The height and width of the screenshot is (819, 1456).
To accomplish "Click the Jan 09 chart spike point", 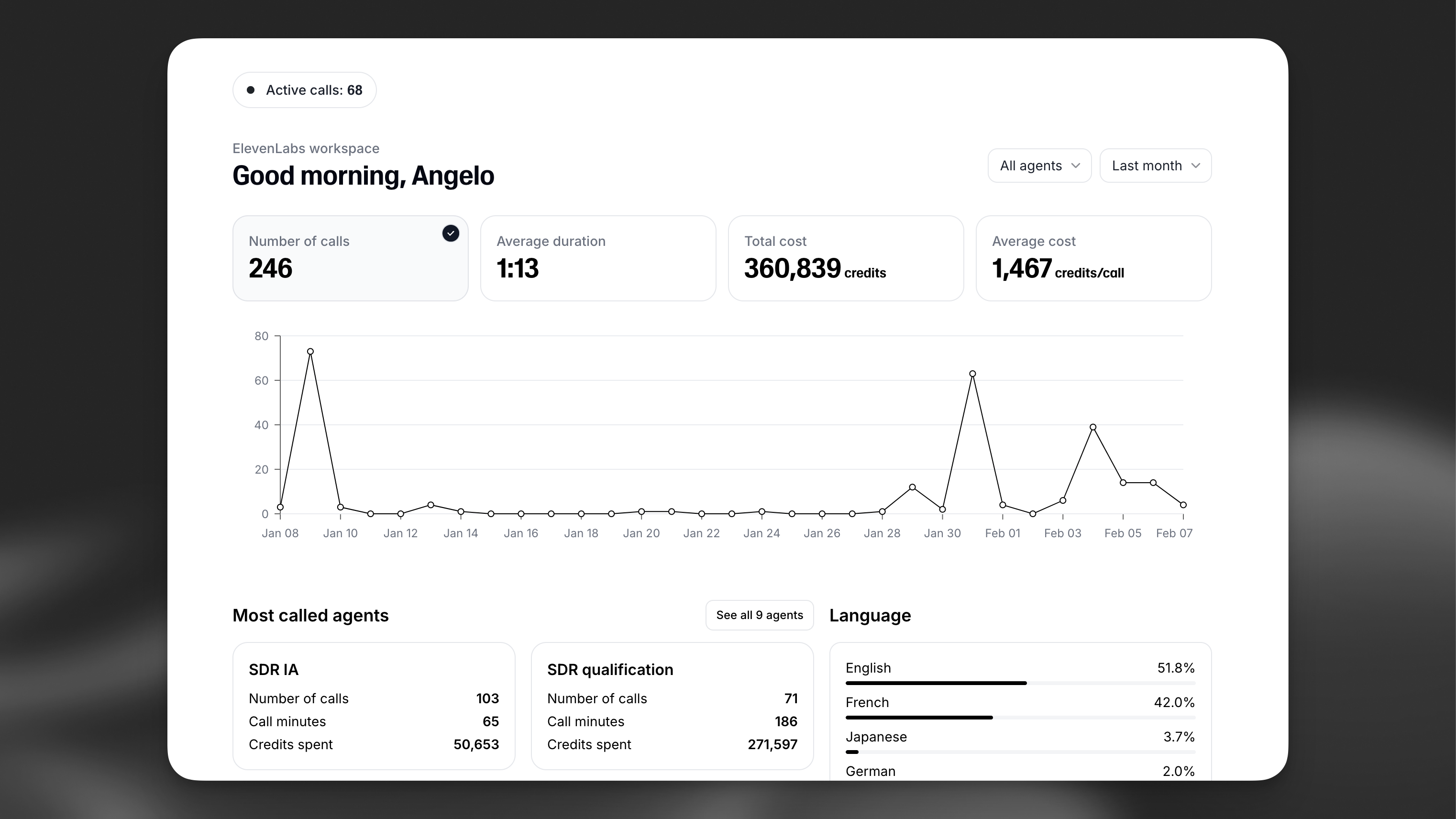I will tap(310, 351).
